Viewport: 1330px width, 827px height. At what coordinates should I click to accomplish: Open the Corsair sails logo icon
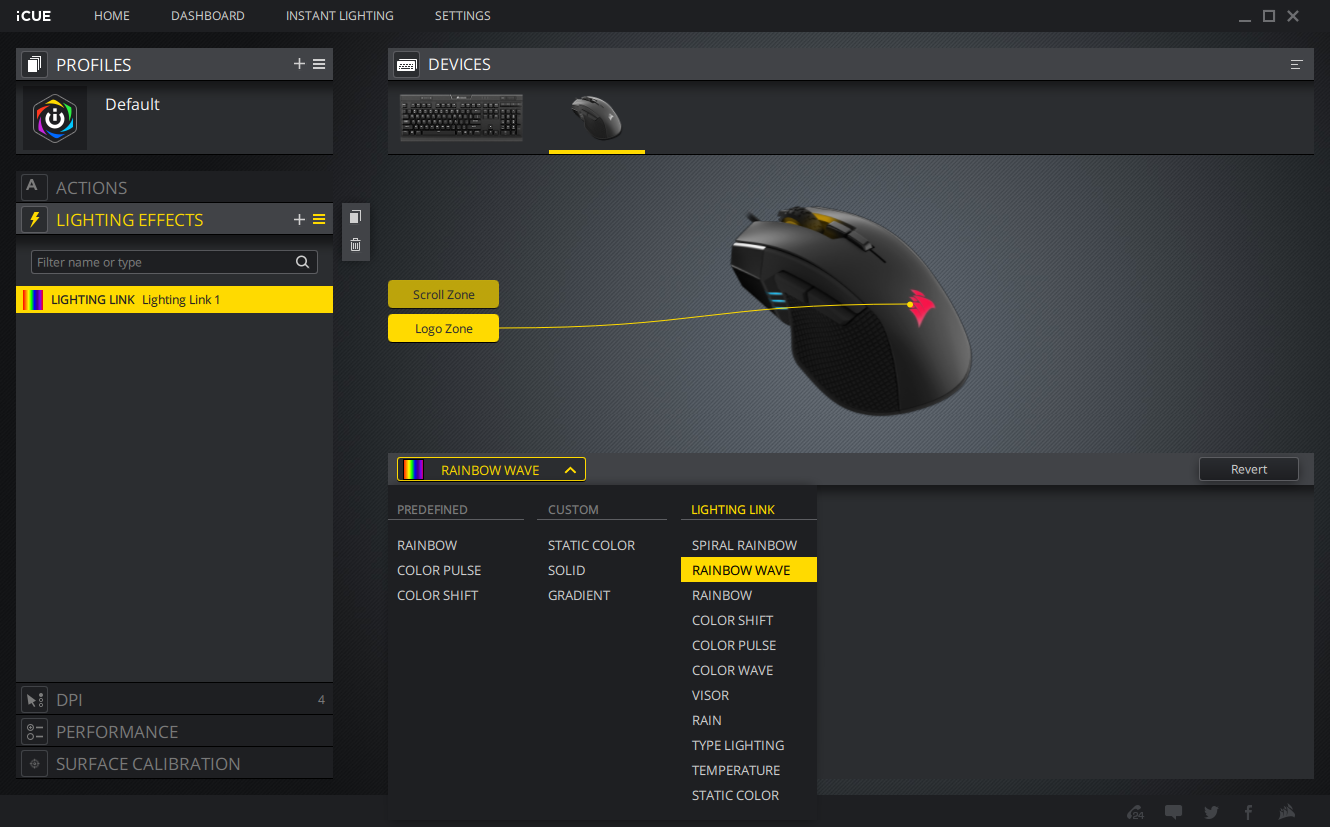coord(1288,812)
